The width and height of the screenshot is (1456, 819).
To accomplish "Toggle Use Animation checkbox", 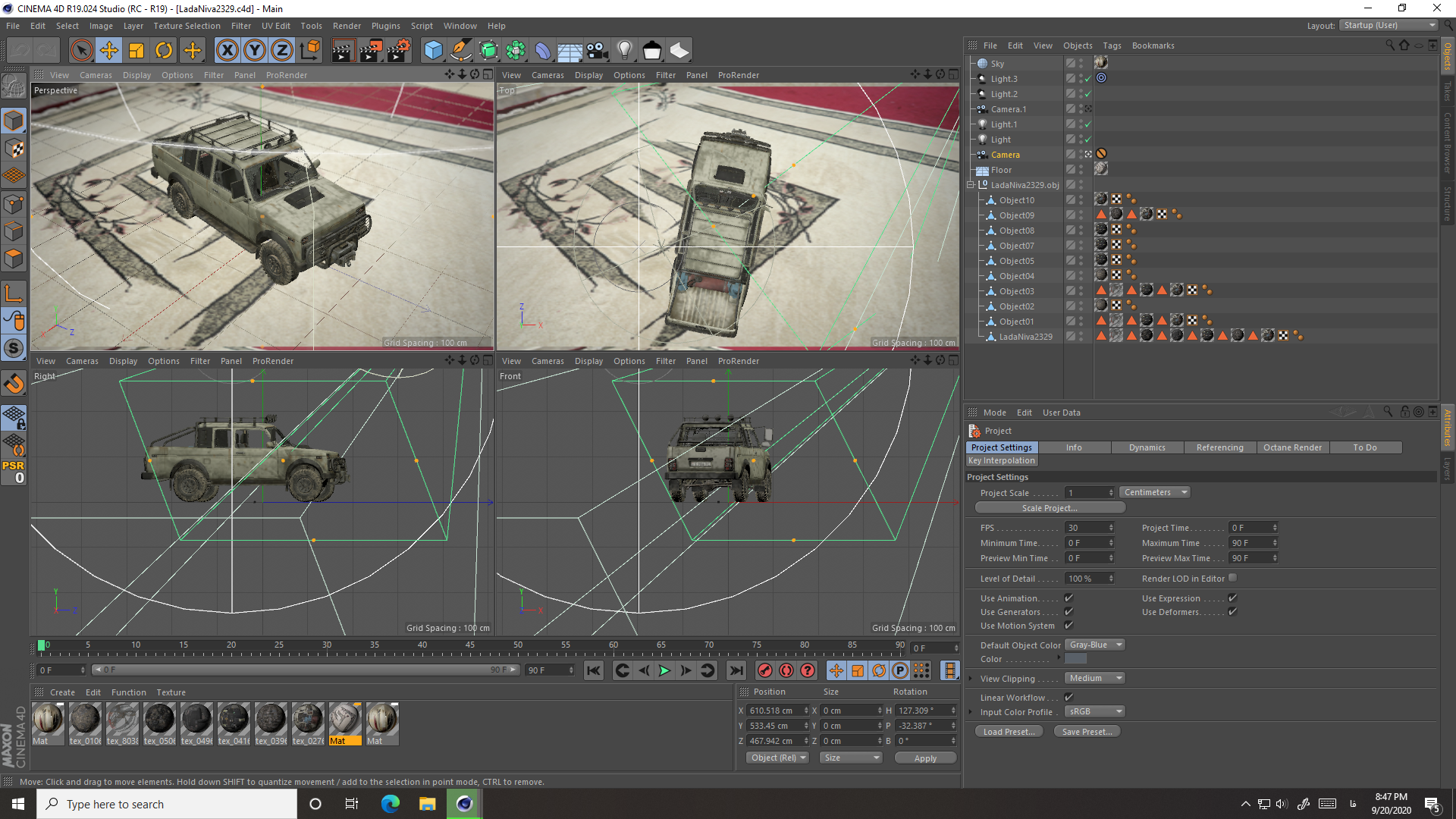I will [x=1069, y=598].
